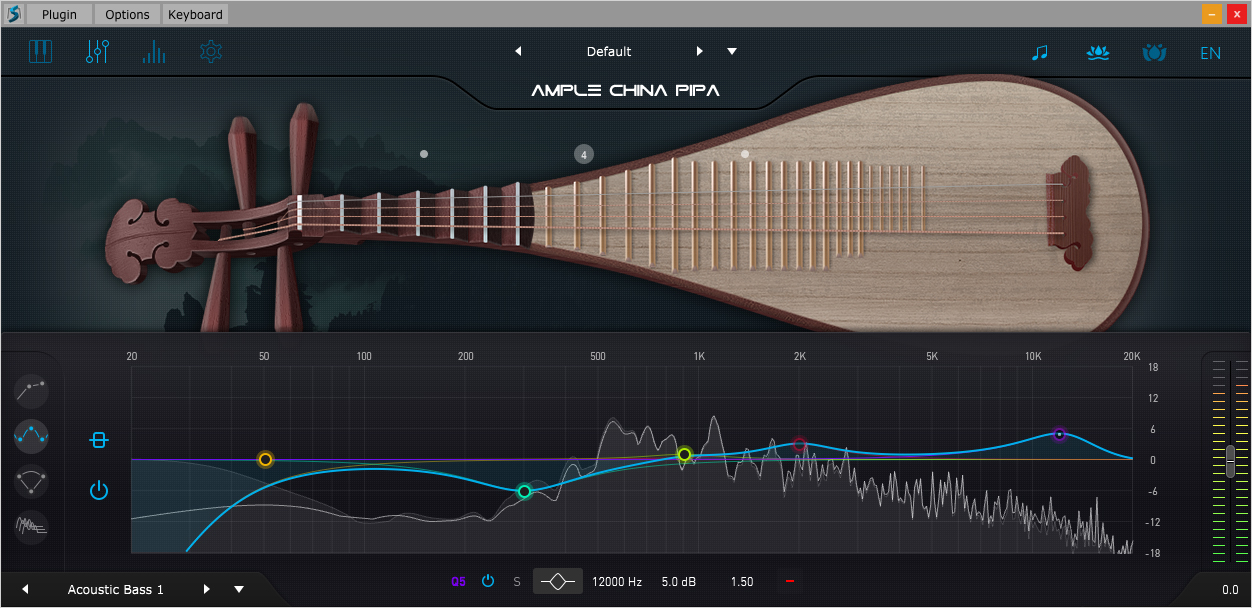Viewport: 1252px width, 608px height.
Task: Select the compressor line-curve mode icon
Action: coord(31,390)
